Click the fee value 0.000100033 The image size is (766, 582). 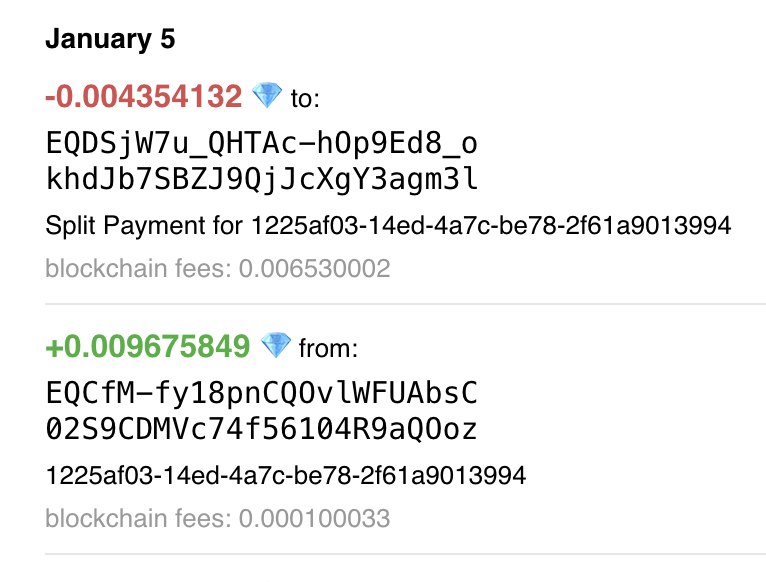point(315,518)
